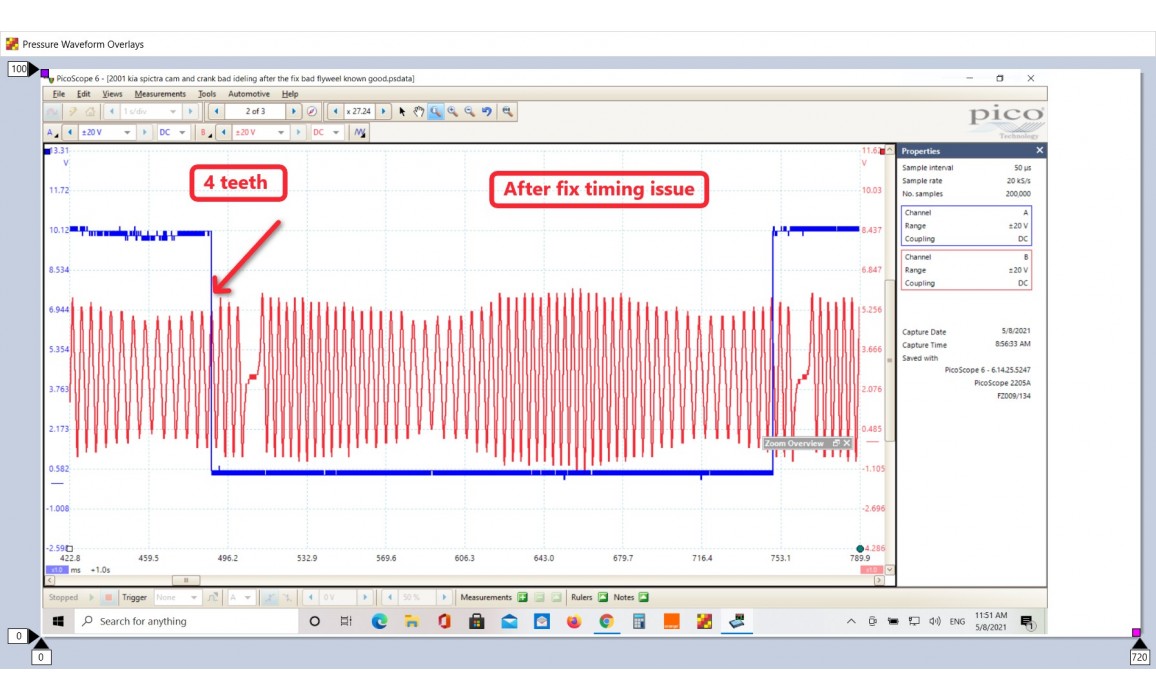This screenshot has width=1156, height=700.
Task: Go to the next waveform buffer
Action: click(293, 112)
